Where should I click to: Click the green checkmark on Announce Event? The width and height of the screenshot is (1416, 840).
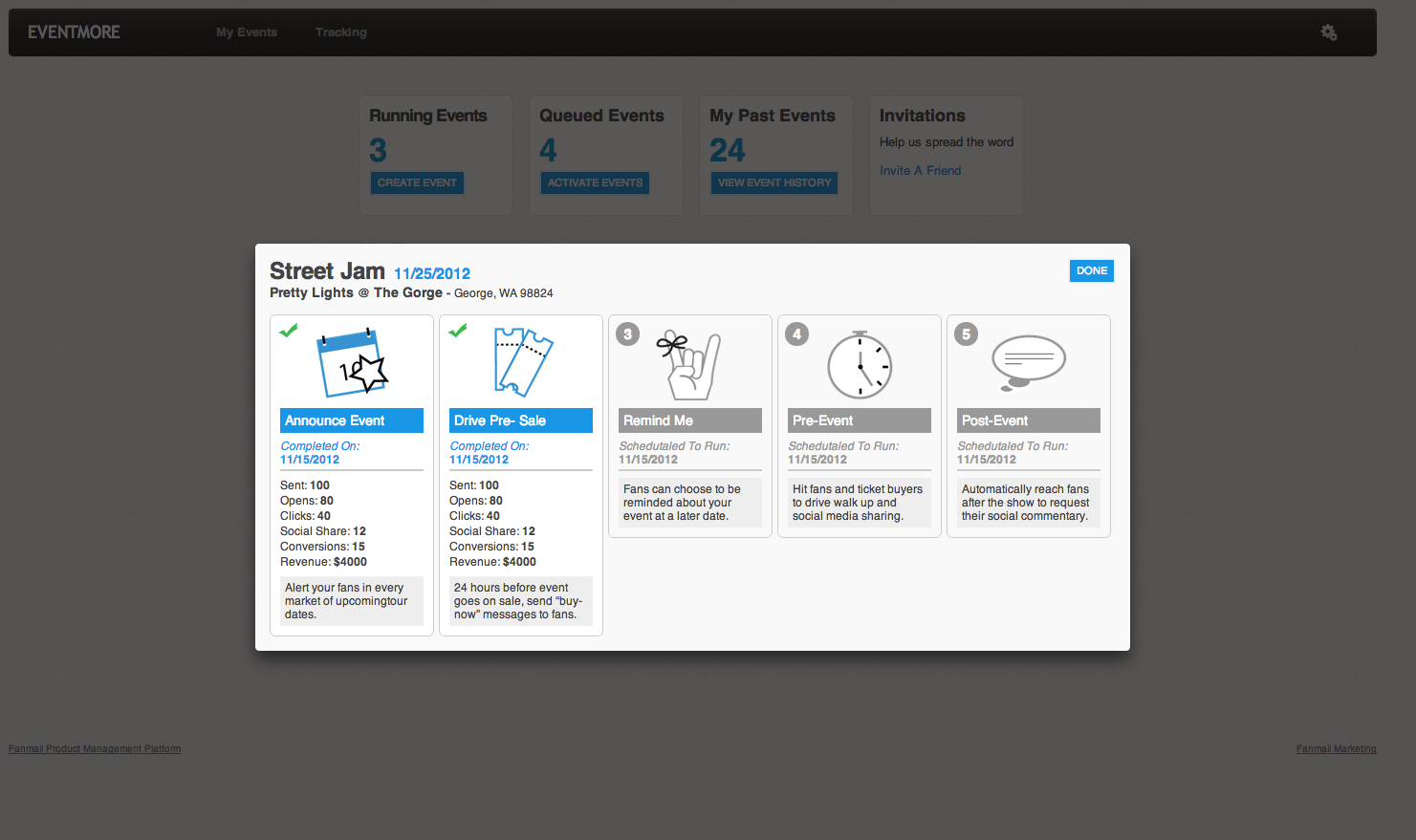click(x=289, y=331)
